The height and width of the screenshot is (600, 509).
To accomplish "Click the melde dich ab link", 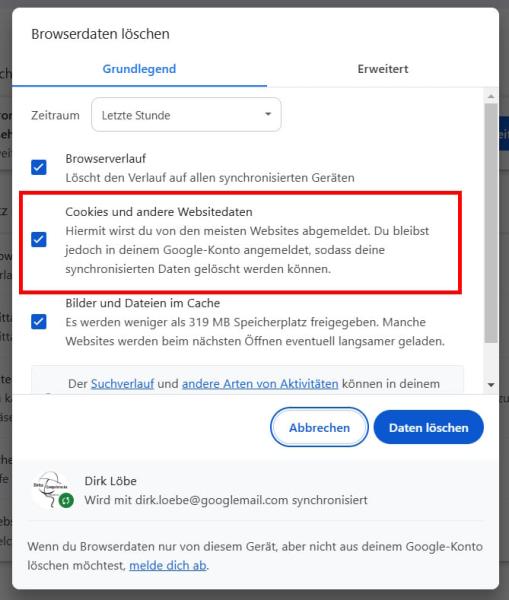I will click(x=168, y=565).
